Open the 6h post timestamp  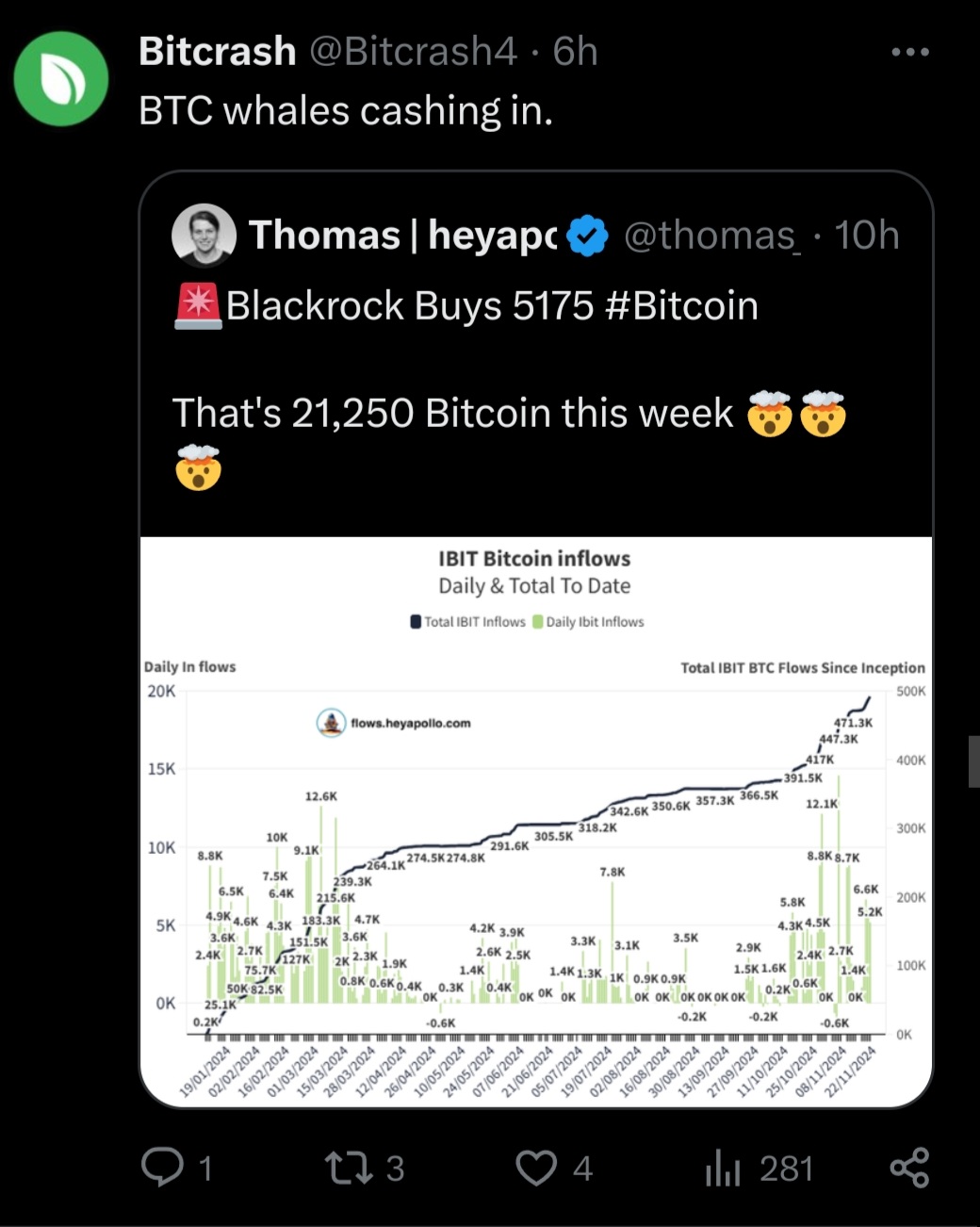click(x=575, y=52)
